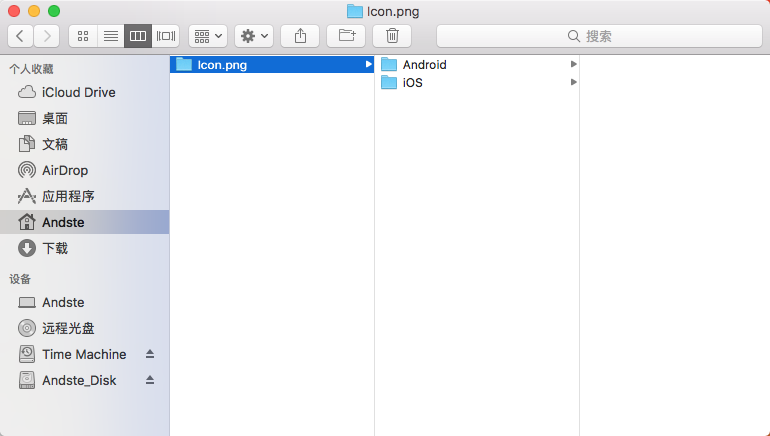
Task: Click the 个人收藏 section header
Action: (31, 69)
